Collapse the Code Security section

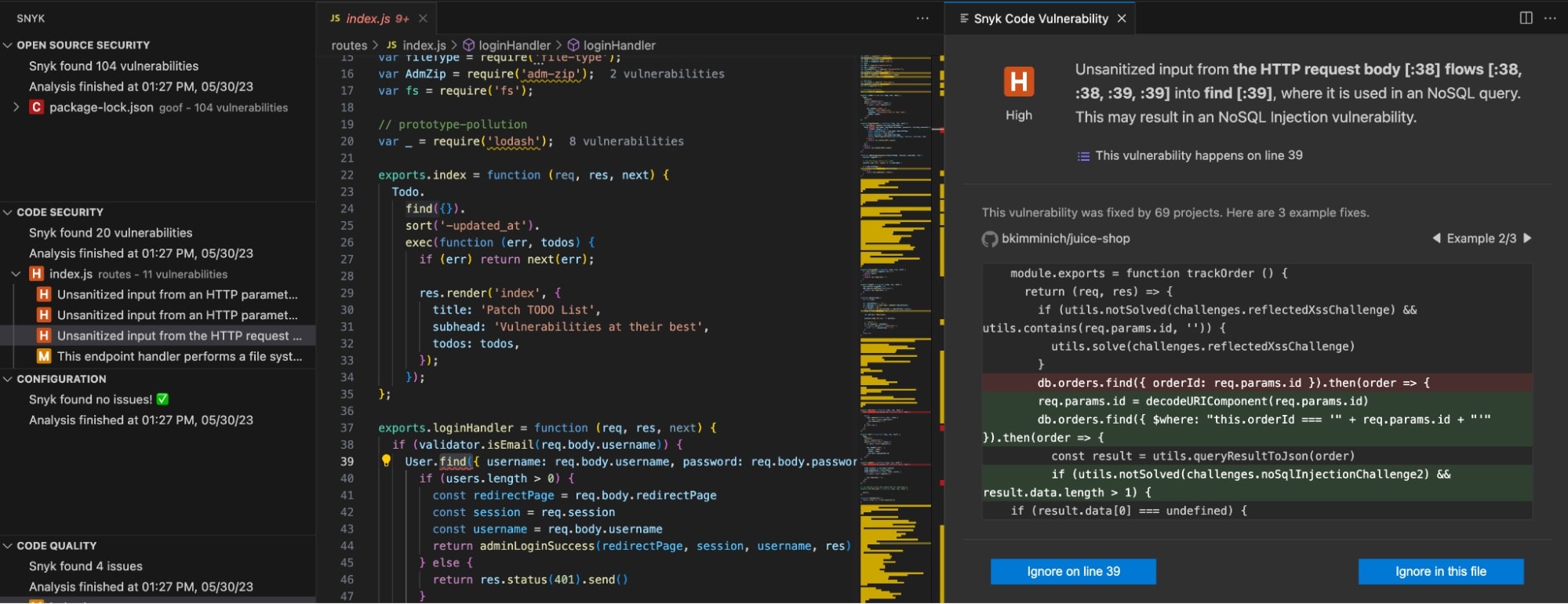8,213
